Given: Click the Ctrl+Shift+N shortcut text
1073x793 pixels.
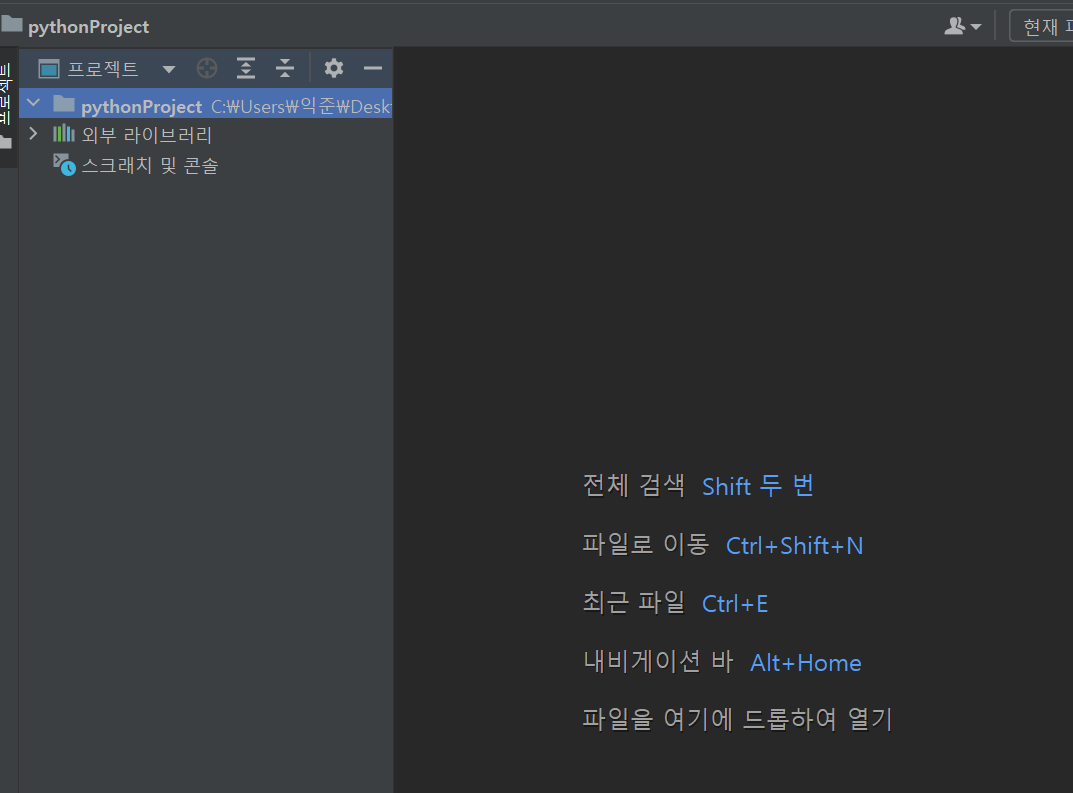Looking at the screenshot, I should [794, 545].
